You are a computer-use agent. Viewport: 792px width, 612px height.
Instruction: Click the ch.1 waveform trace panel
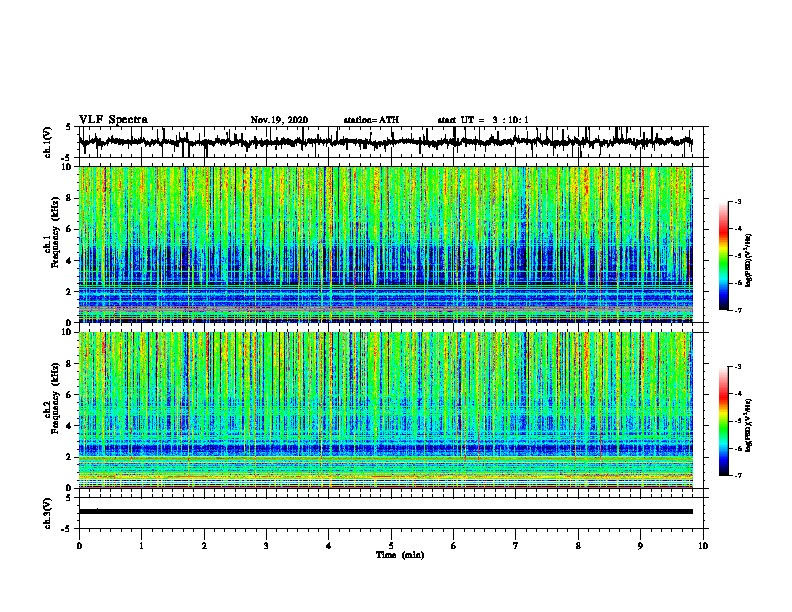tap(391, 142)
